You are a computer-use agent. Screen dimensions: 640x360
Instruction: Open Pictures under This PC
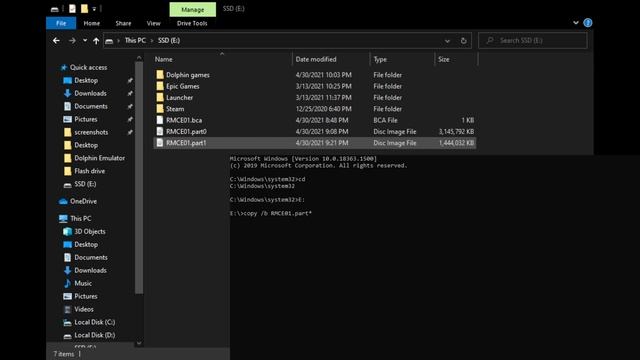[86, 296]
